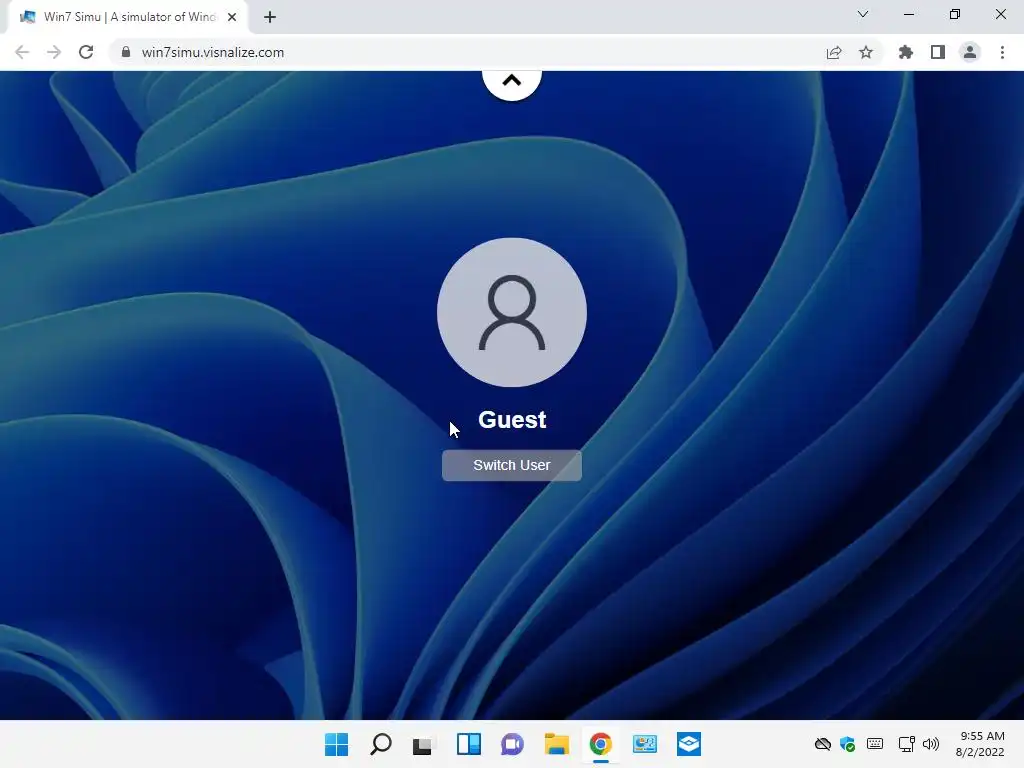Open the Control Panel taskbar icon

(x=645, y=744)
